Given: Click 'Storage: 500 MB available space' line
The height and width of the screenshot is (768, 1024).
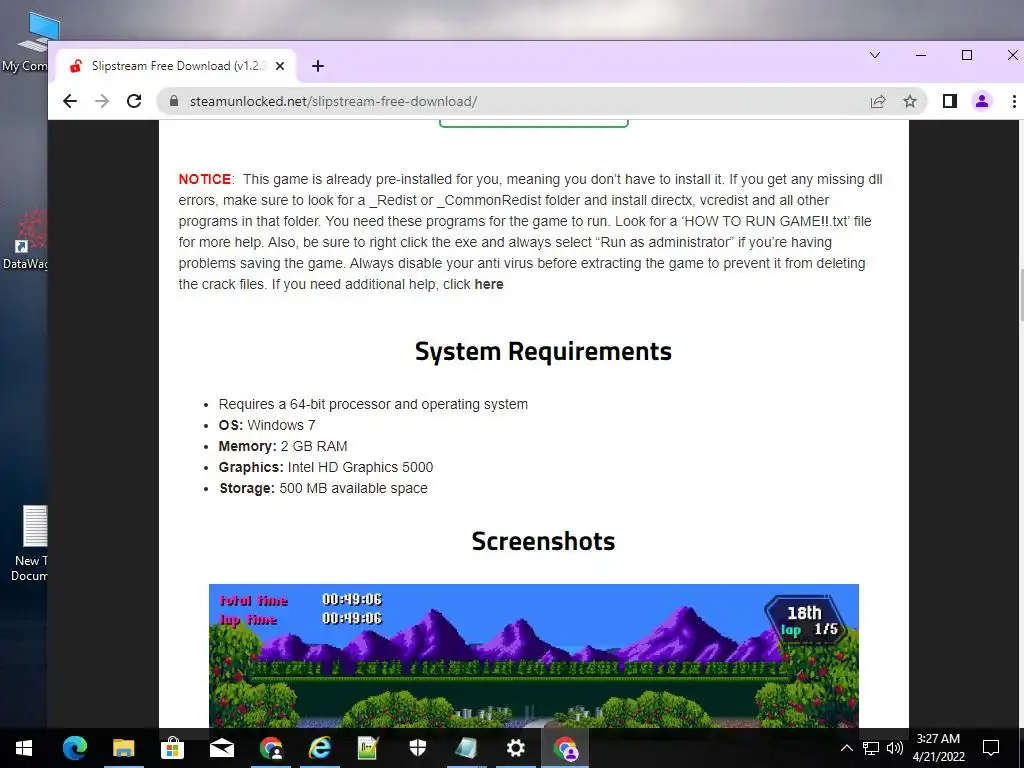Looking at the screenshot, I should [323, 488].
